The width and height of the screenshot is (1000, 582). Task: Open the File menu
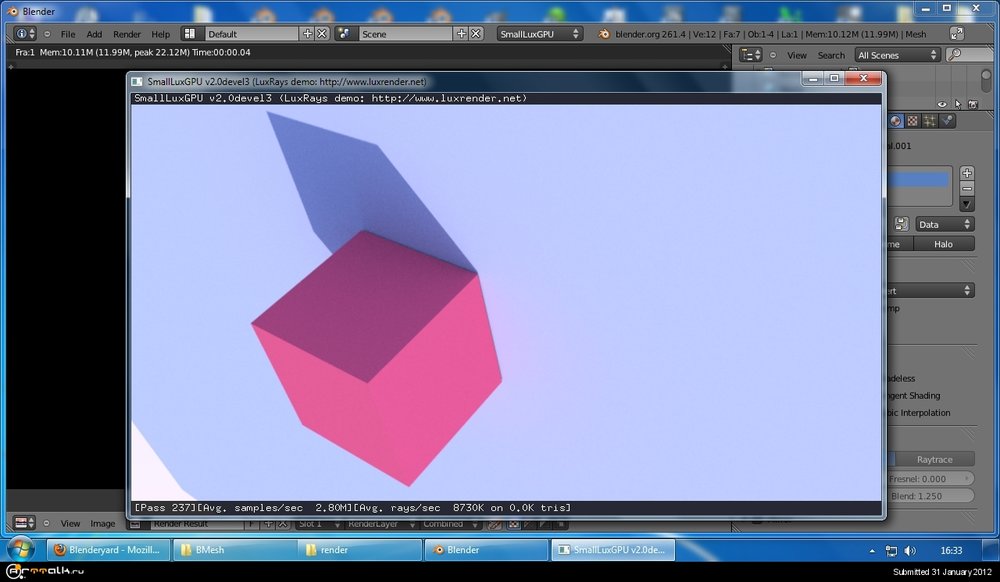click(x=68, y=34)
